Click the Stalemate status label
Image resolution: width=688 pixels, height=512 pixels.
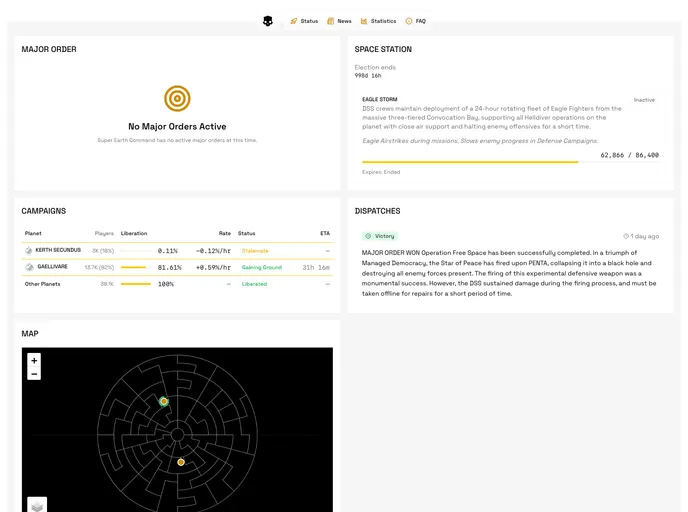[255, 251]
